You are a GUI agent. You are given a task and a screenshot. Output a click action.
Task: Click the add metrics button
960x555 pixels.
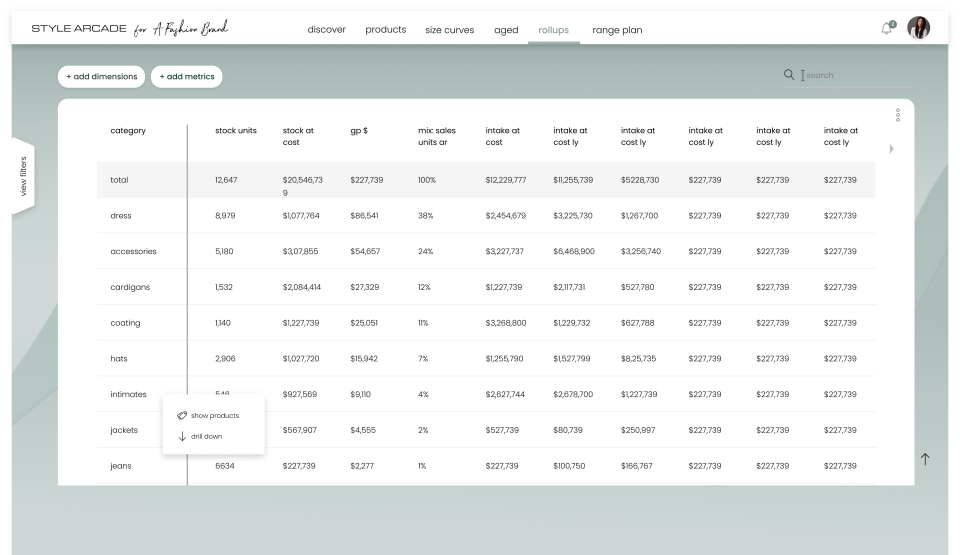coord(187,77)
